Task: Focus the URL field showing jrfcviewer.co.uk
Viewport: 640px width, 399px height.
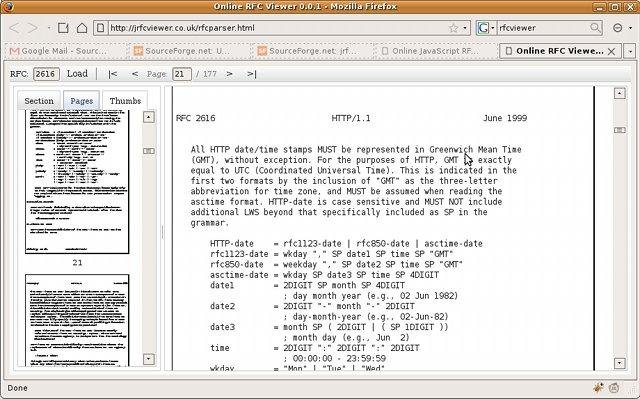Action: 278,28
